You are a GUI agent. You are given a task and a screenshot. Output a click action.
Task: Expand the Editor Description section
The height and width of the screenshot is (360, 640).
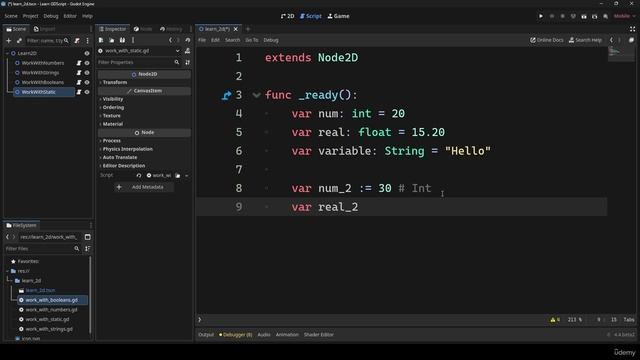click(x=124, y=166)
